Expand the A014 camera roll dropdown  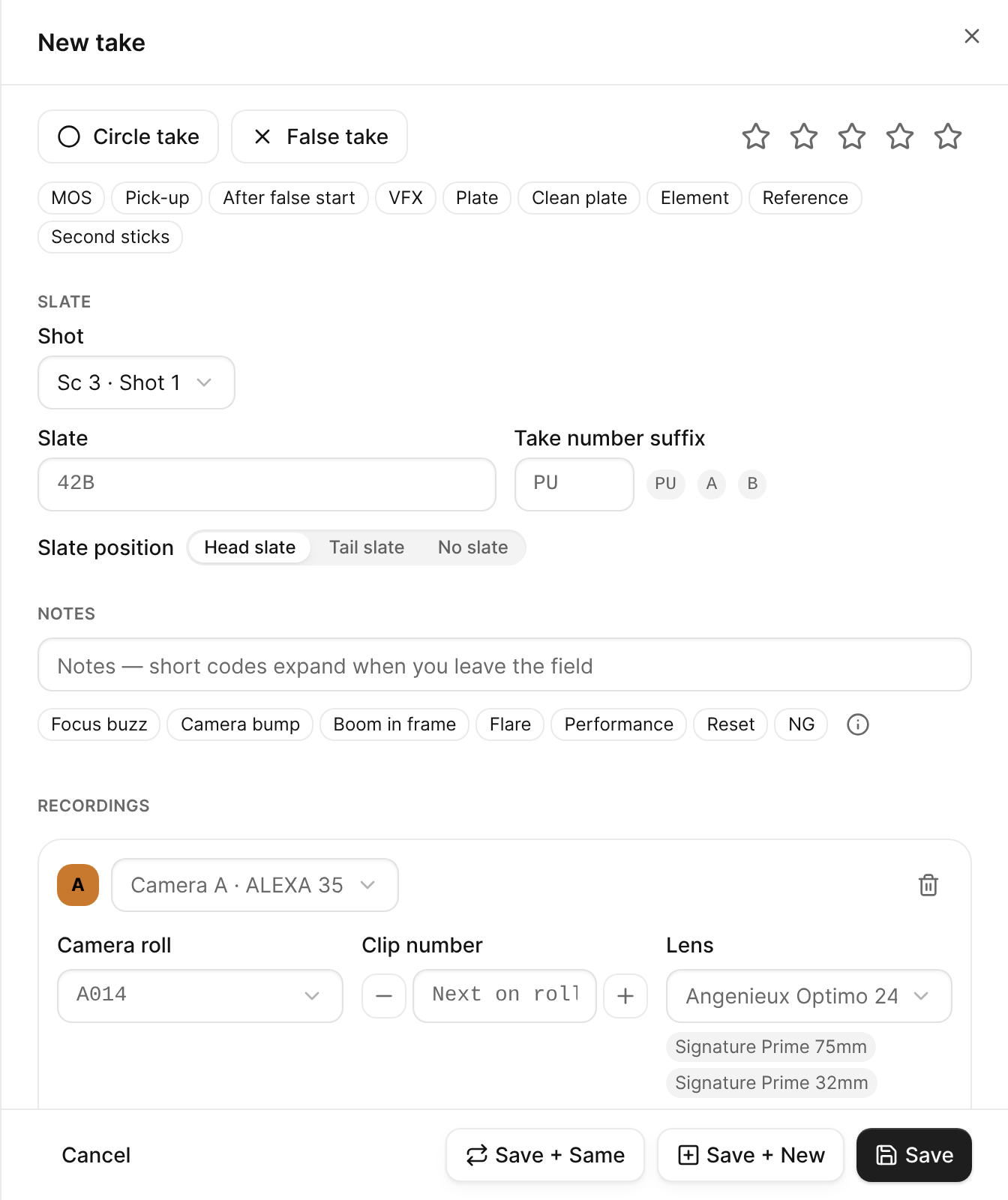(200, 996)
